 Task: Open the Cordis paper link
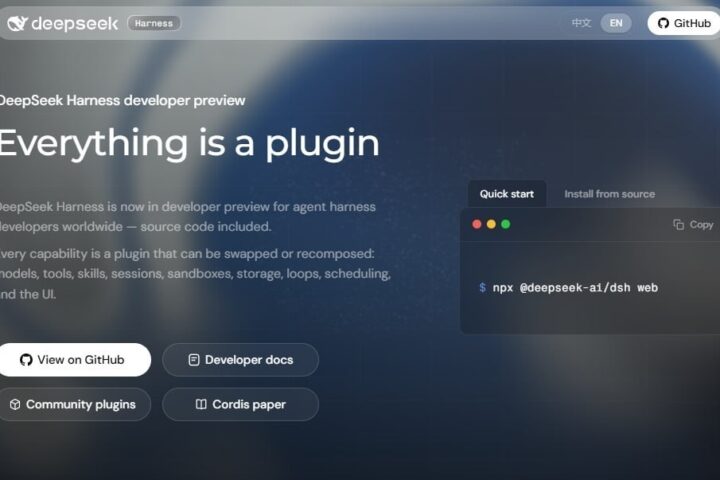tap(240, 404)
